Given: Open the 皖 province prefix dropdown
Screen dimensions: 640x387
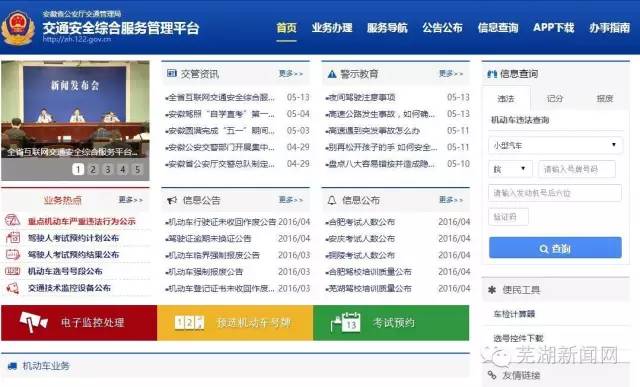Looking at the screenshot, I should pos(510,169).
